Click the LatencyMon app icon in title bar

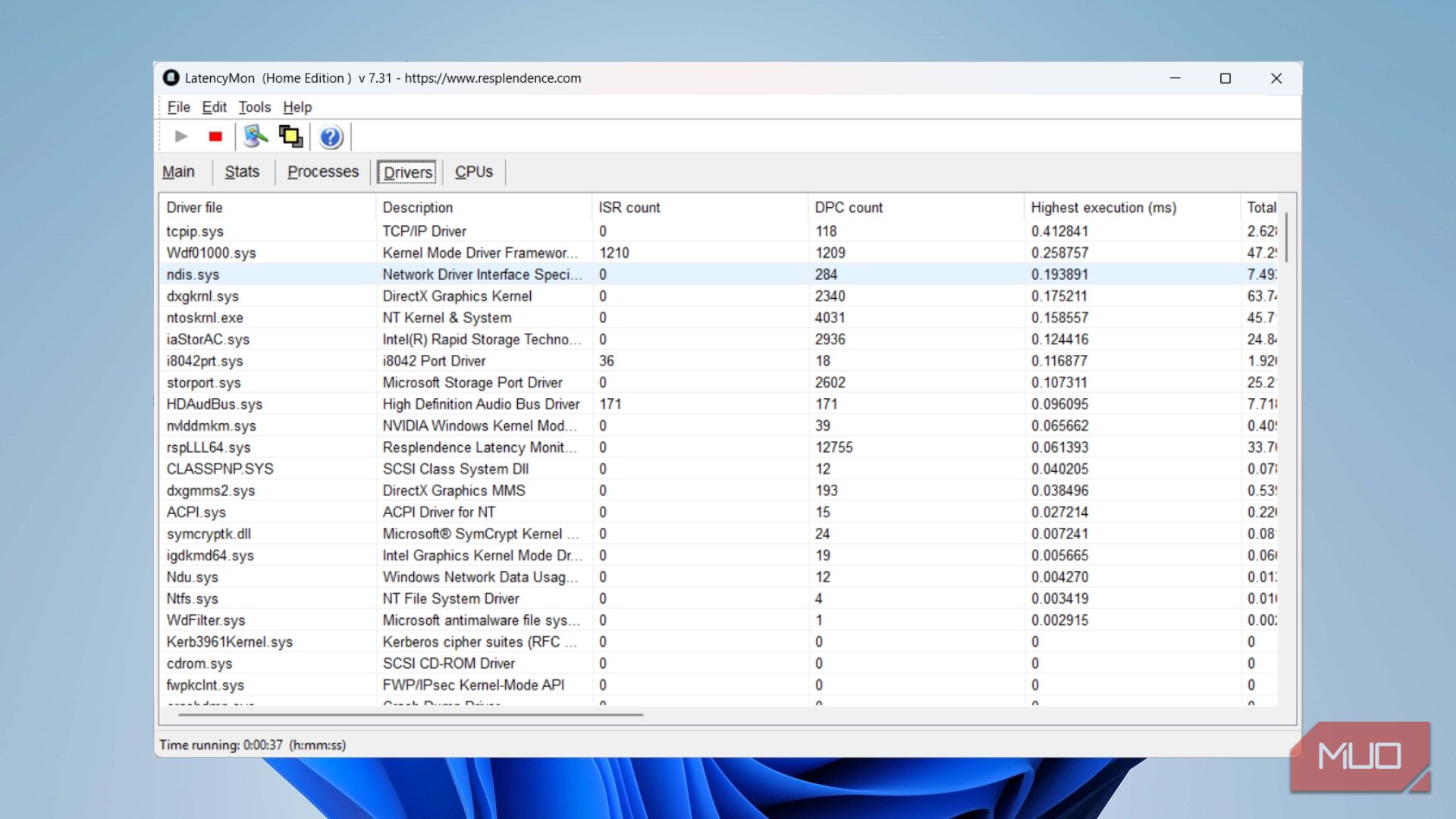[x=171, y=77]
